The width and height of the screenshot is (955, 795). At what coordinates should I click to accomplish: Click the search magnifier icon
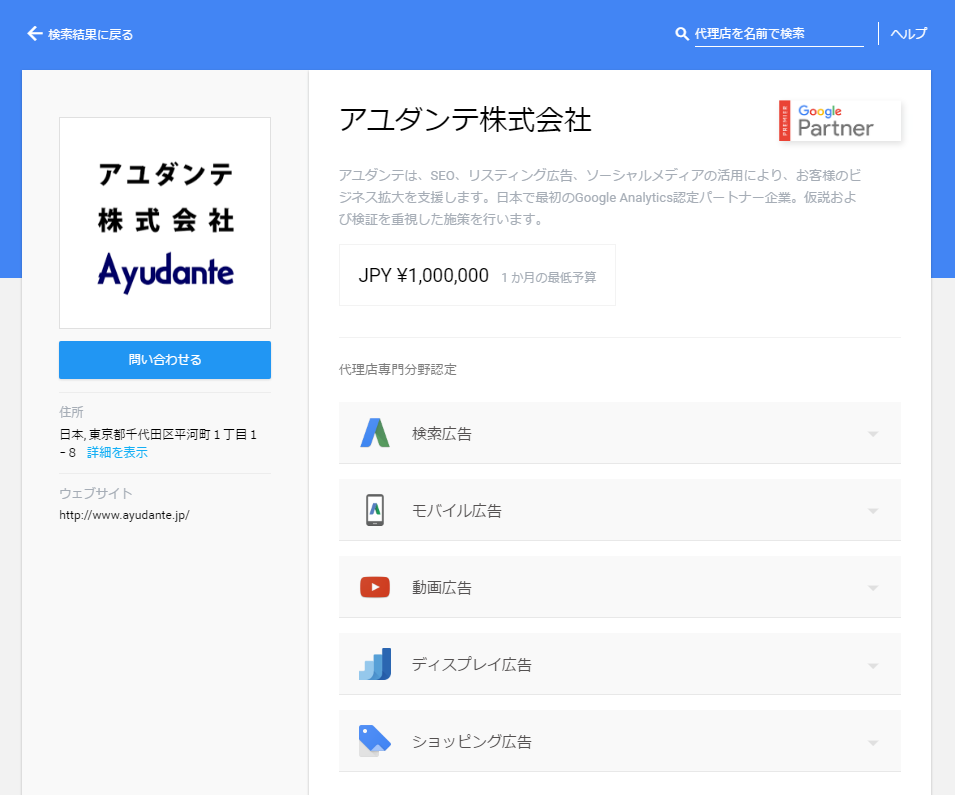pyautogui.click(x=682, y=34)
